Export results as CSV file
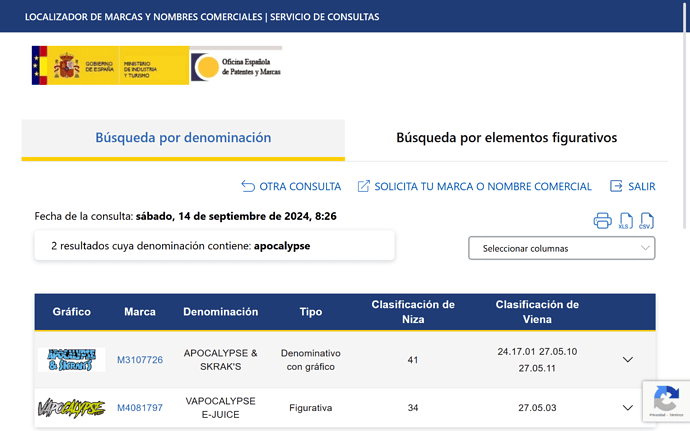 pos(646,221)
